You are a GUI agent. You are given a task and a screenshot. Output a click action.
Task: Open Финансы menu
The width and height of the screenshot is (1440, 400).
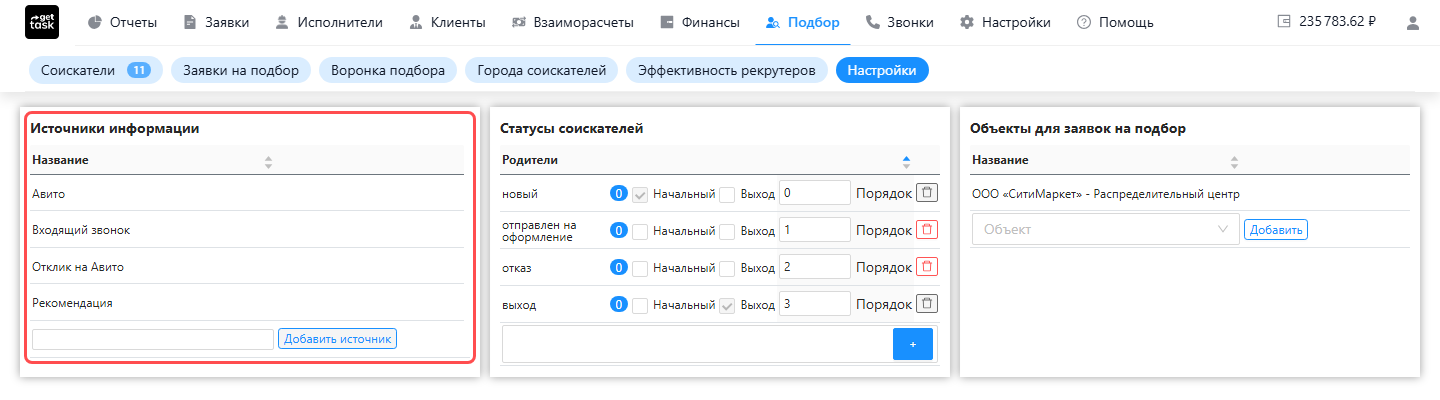point(700,22)
